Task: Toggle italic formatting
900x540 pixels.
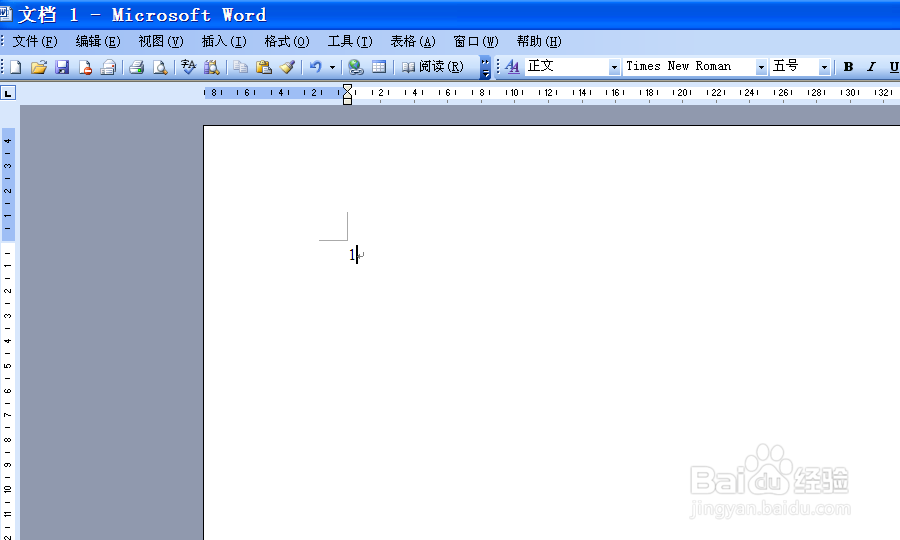Action: (871, 67)
